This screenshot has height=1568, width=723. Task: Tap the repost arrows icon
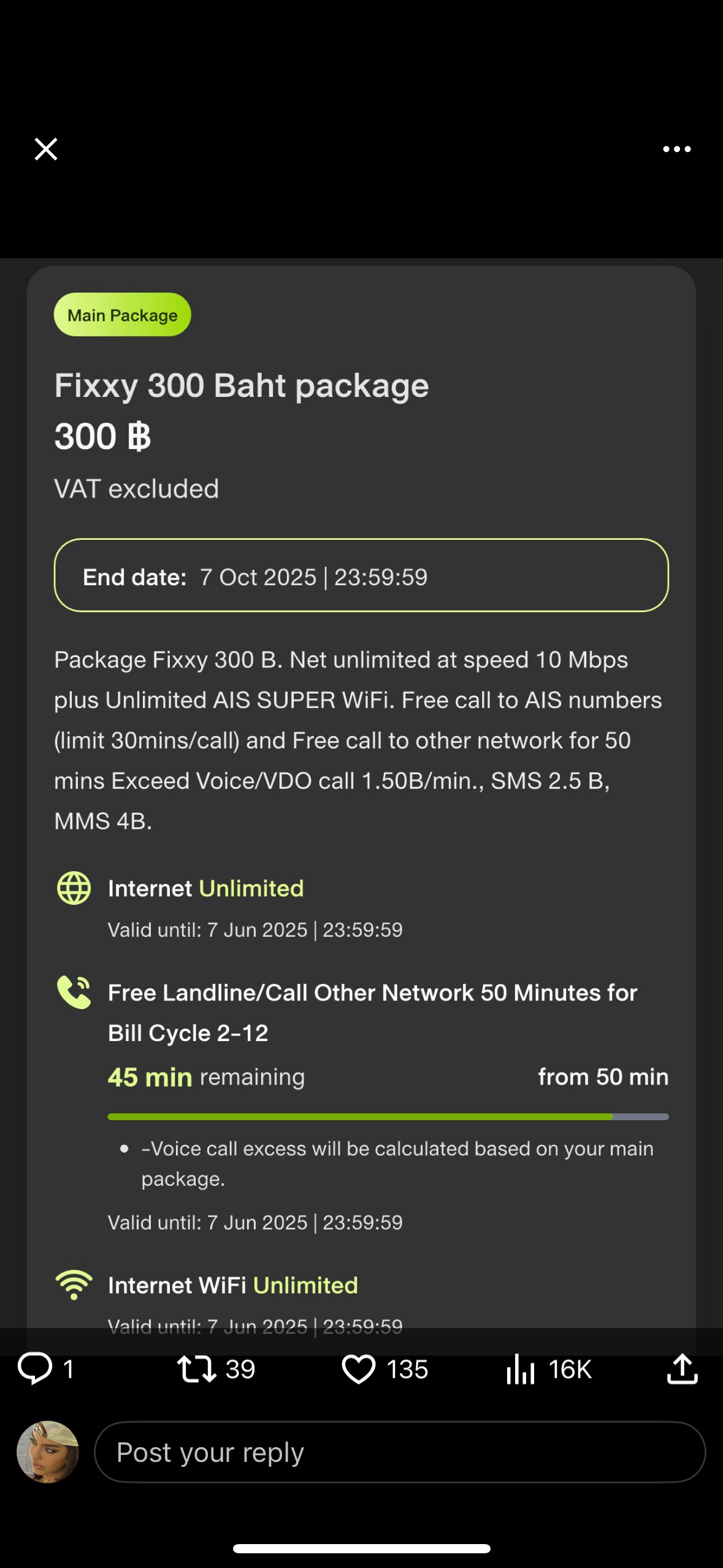point(196,1369)
